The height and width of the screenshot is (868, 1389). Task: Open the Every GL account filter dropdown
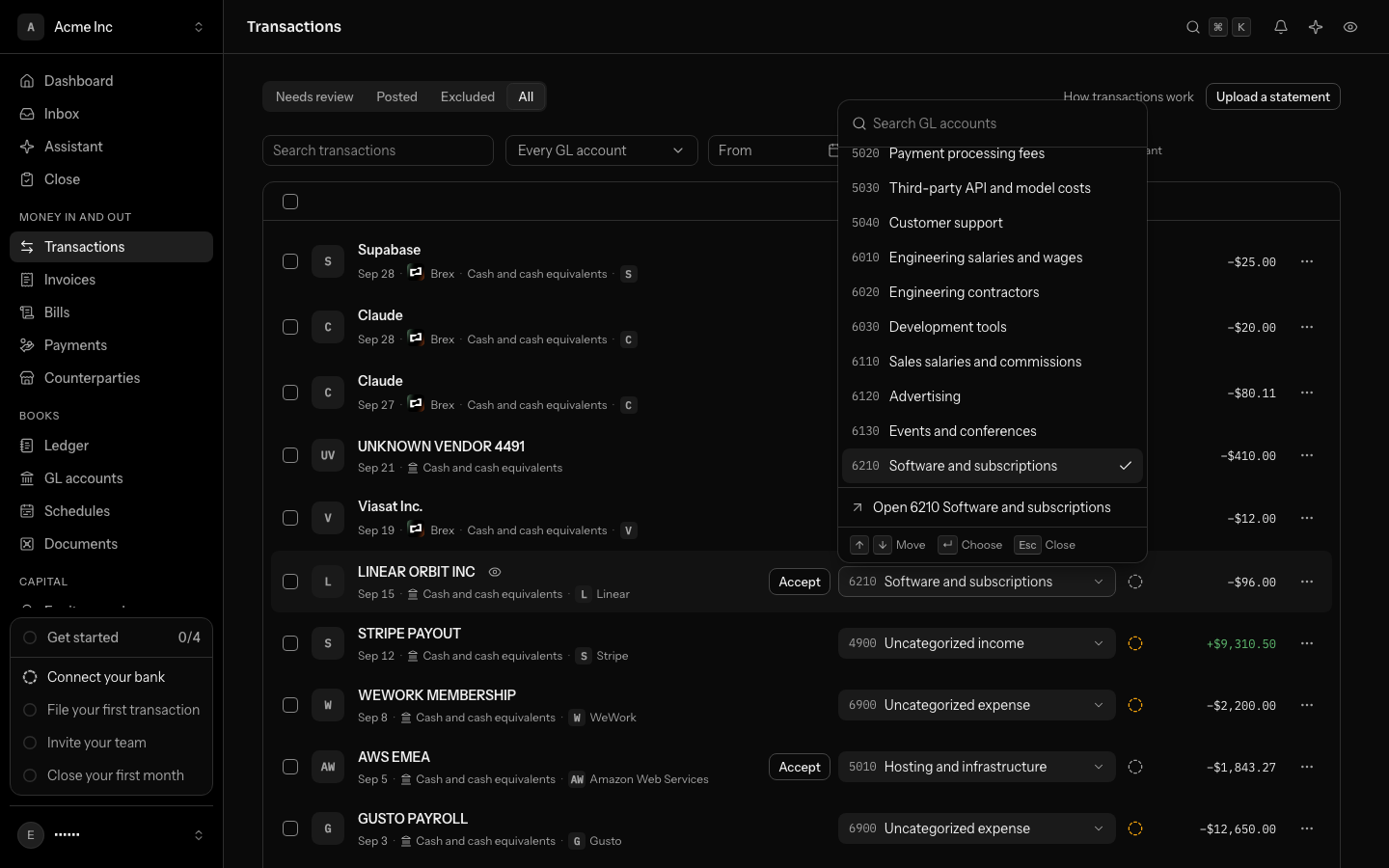pyautogui.click(x=601, y=150)
